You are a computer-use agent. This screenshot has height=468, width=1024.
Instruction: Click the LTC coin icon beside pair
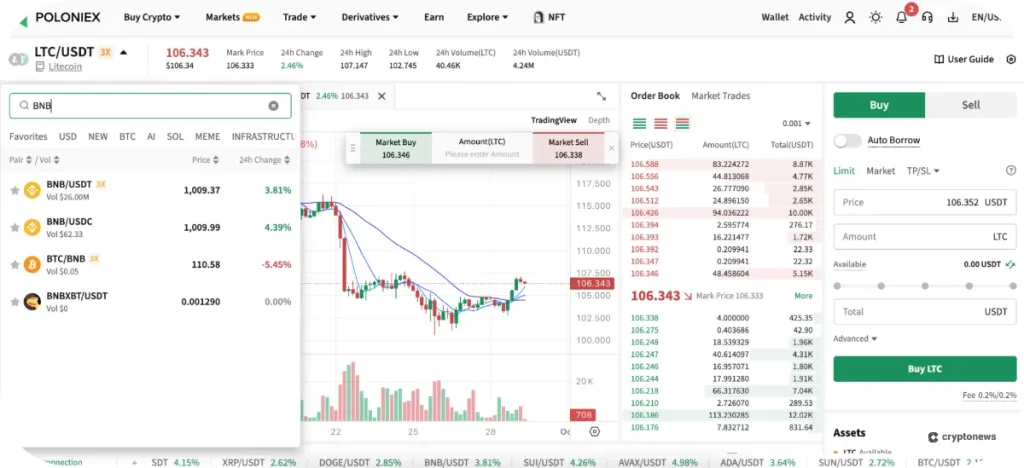pyautogui.click(x=18, y=59)
